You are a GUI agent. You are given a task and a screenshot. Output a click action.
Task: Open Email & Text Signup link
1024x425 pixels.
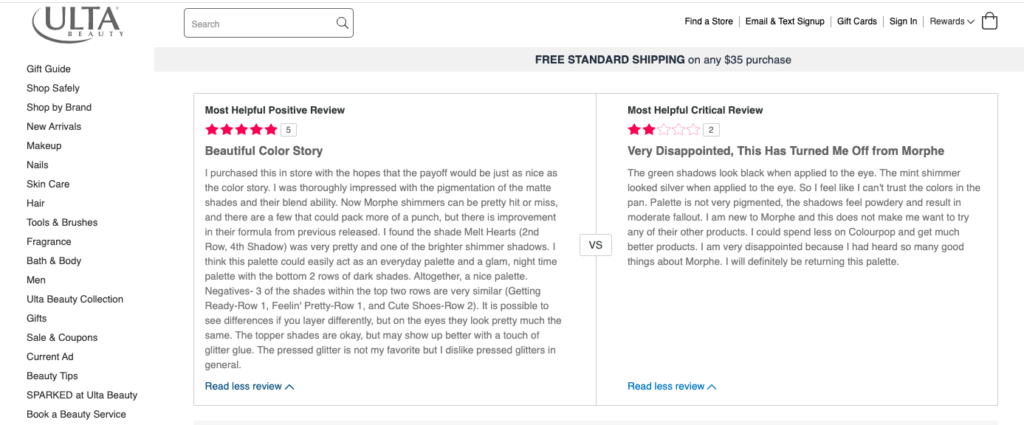785,21
